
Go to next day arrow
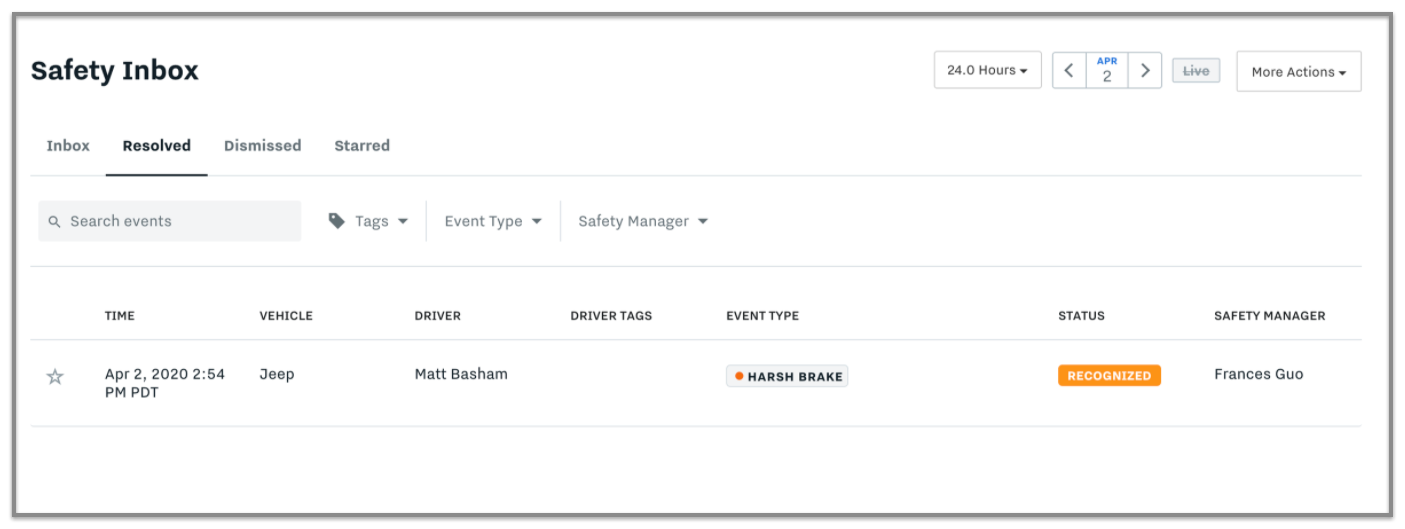coord(1145,71)
